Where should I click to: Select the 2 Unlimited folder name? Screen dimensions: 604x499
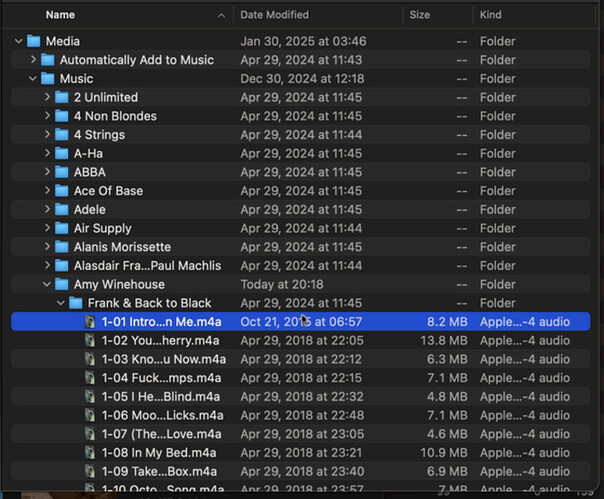106,97
